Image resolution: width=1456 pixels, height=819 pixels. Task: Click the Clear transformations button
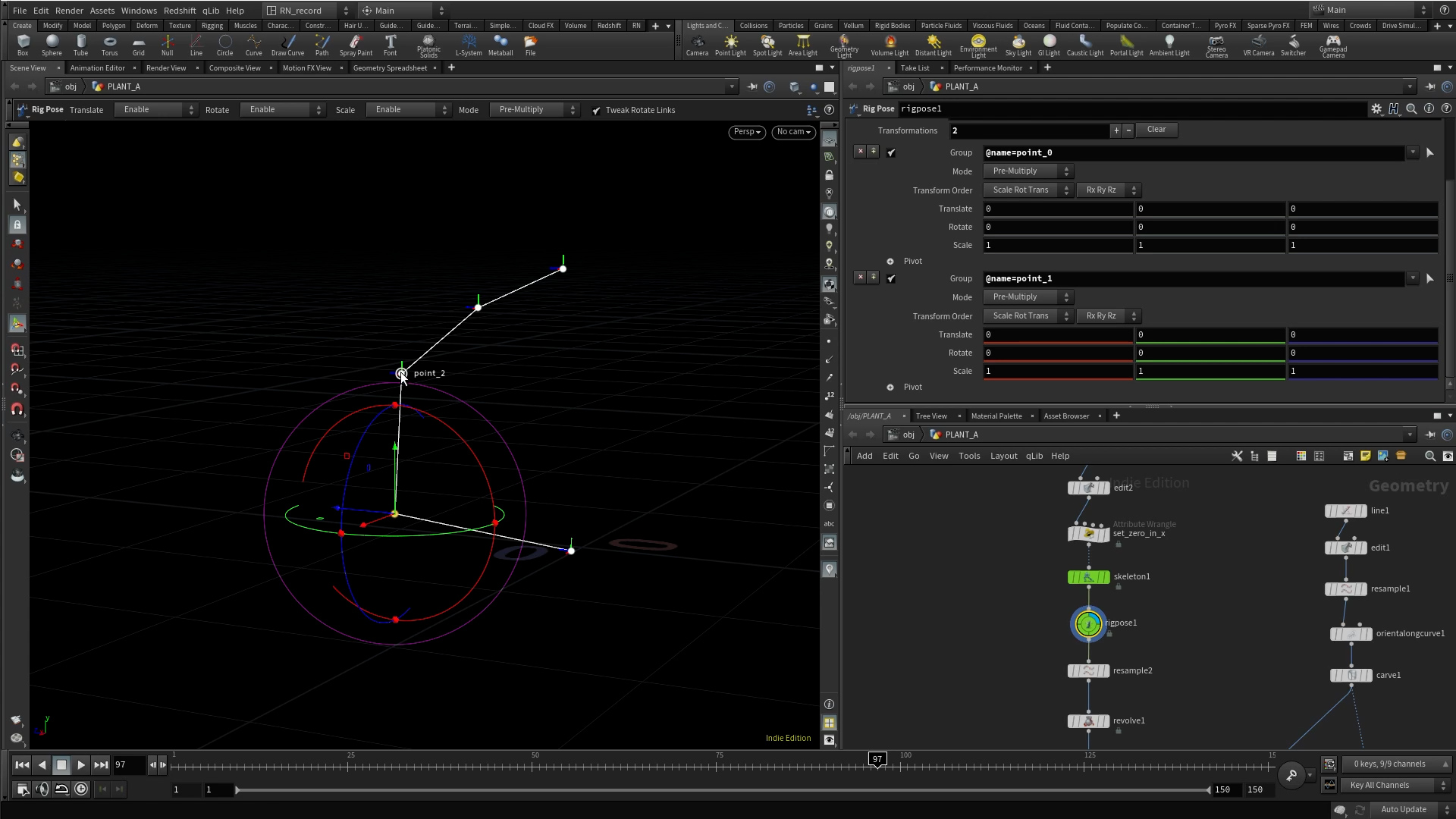click(x=1156, y=130)
